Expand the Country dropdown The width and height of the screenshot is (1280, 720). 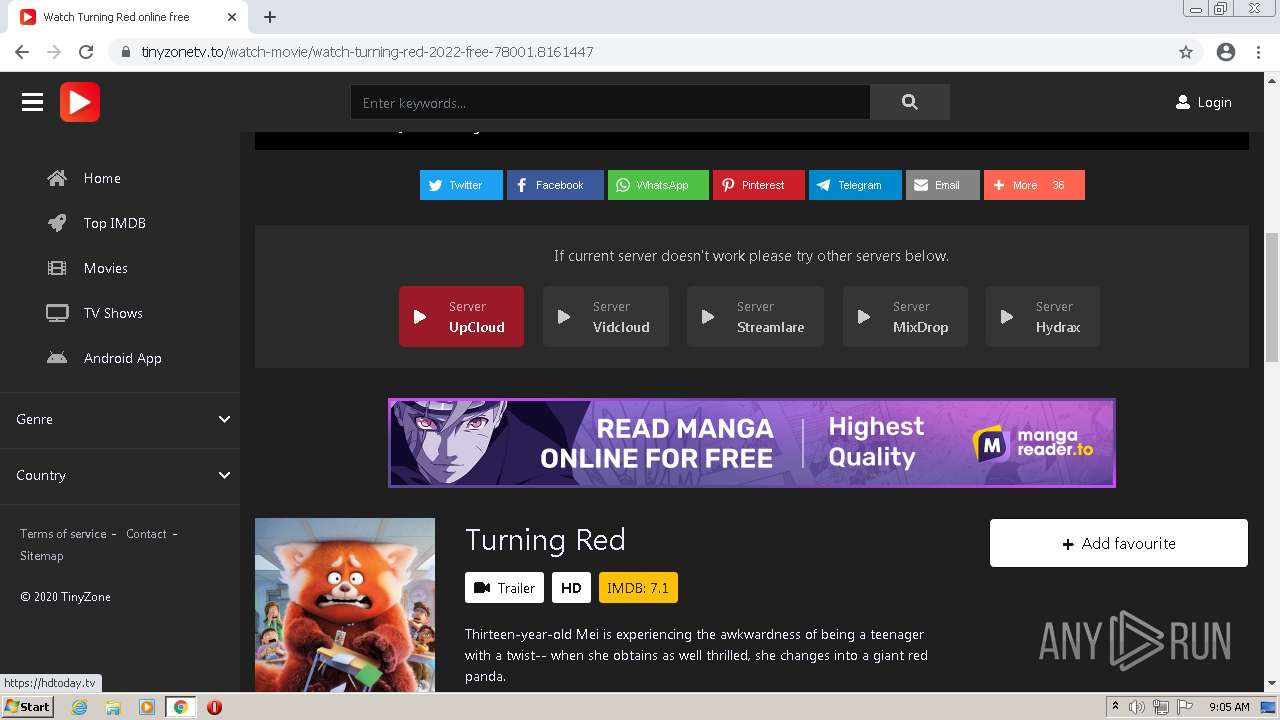click(120, 475)
